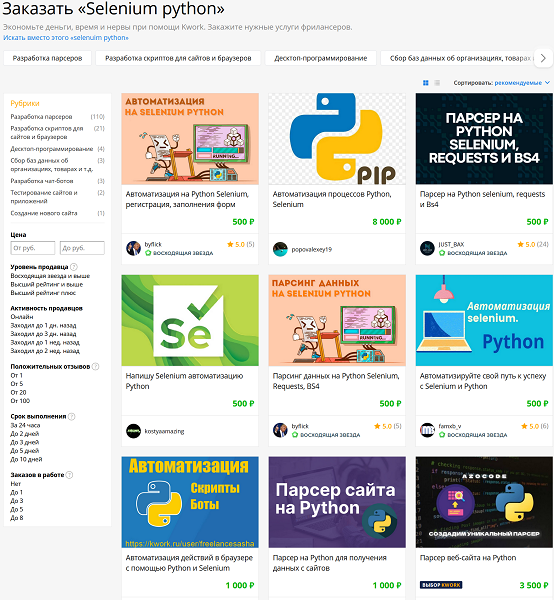
Task: Open the Сортировать рекомендуемые dropdown
Action: [522, 83]
